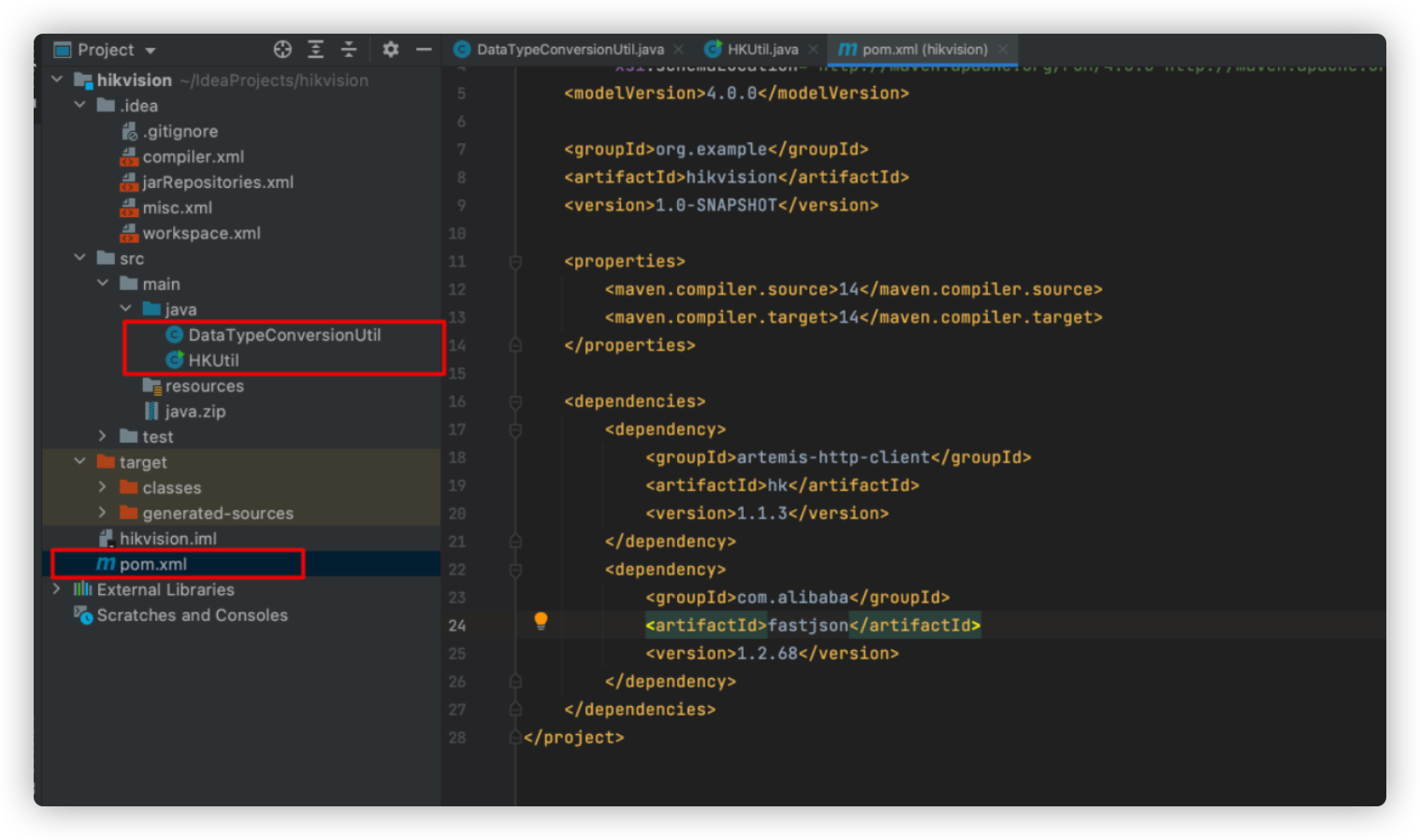Expand the test folder
This screenshot has width=1420, height=840.
103,436
